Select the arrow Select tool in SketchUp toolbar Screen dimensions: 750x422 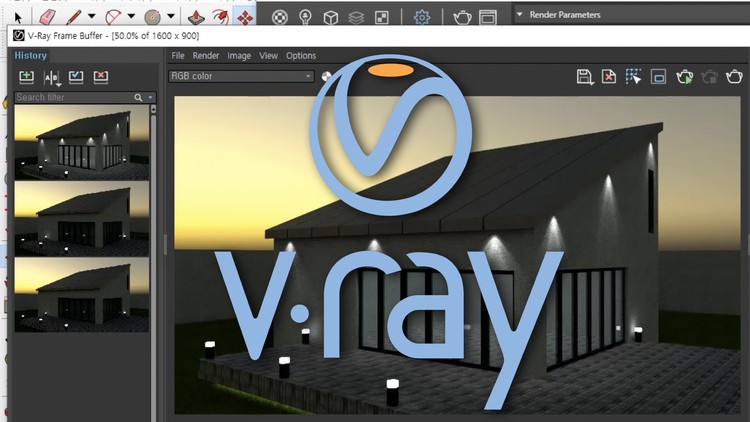tap(18, 18)
